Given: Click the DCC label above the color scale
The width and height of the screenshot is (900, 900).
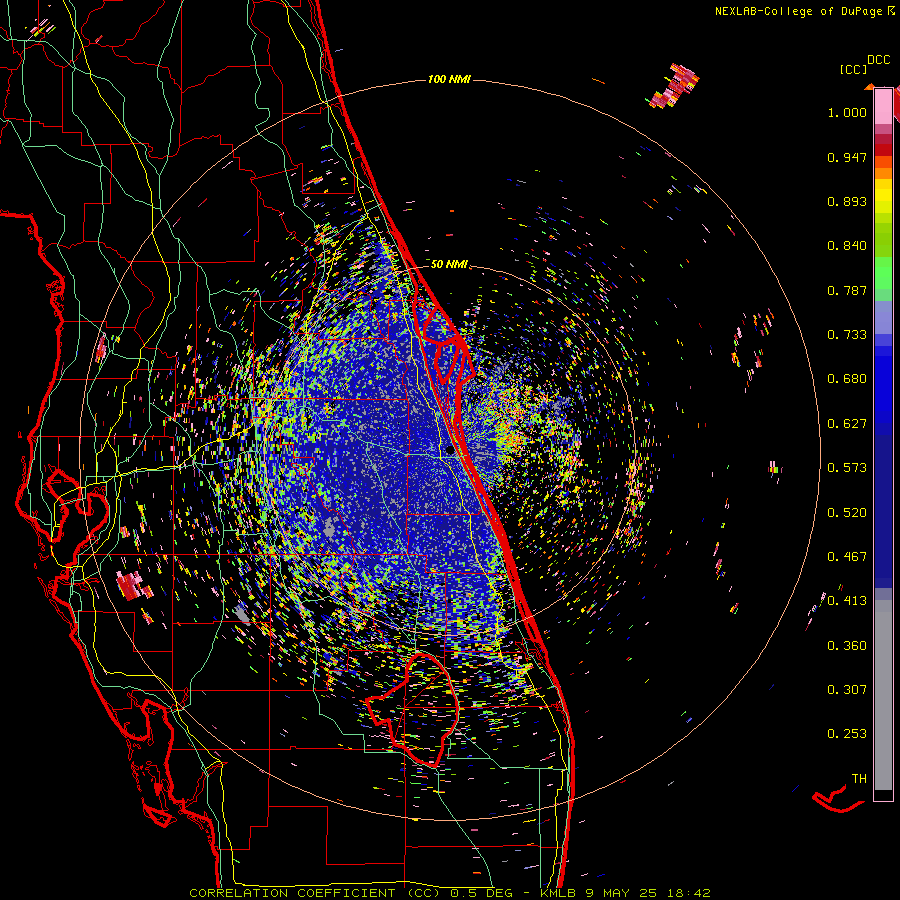Looking at the screenshot, I should pyautogui.click(x=878, y=60).
